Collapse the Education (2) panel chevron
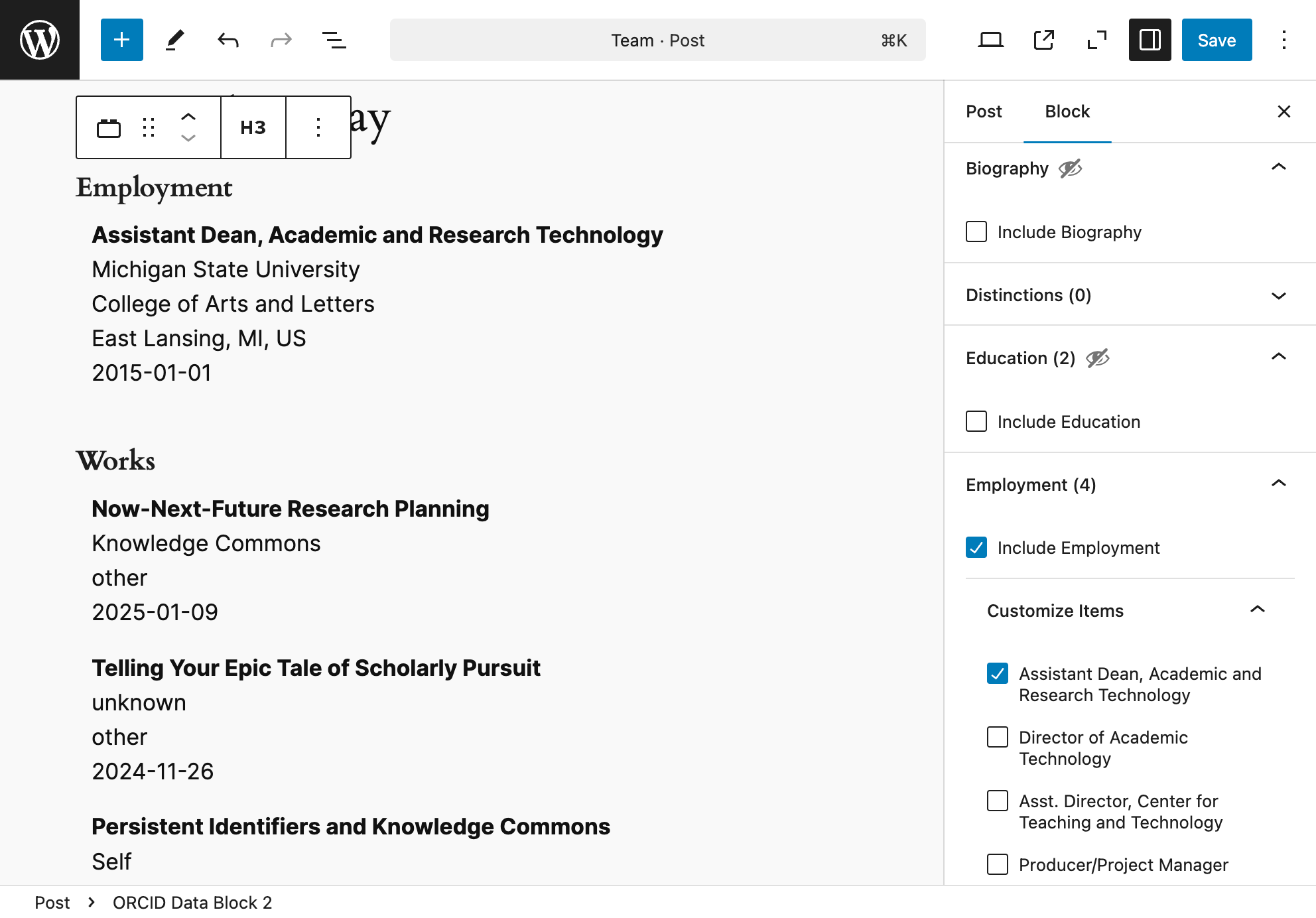This screenshot has height=918, width=1316. tap(1279, 357)
